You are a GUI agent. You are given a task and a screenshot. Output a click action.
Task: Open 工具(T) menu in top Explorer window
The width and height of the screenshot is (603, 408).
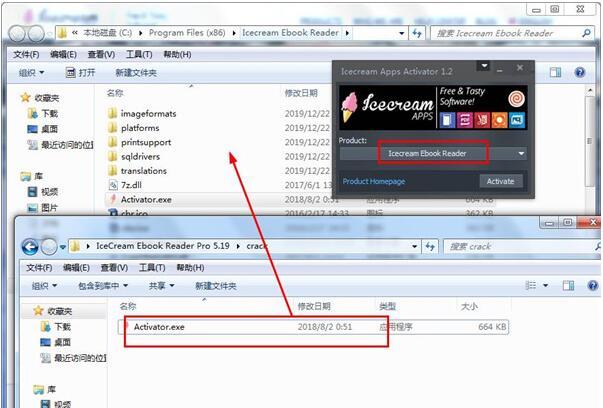click(139, 55)
